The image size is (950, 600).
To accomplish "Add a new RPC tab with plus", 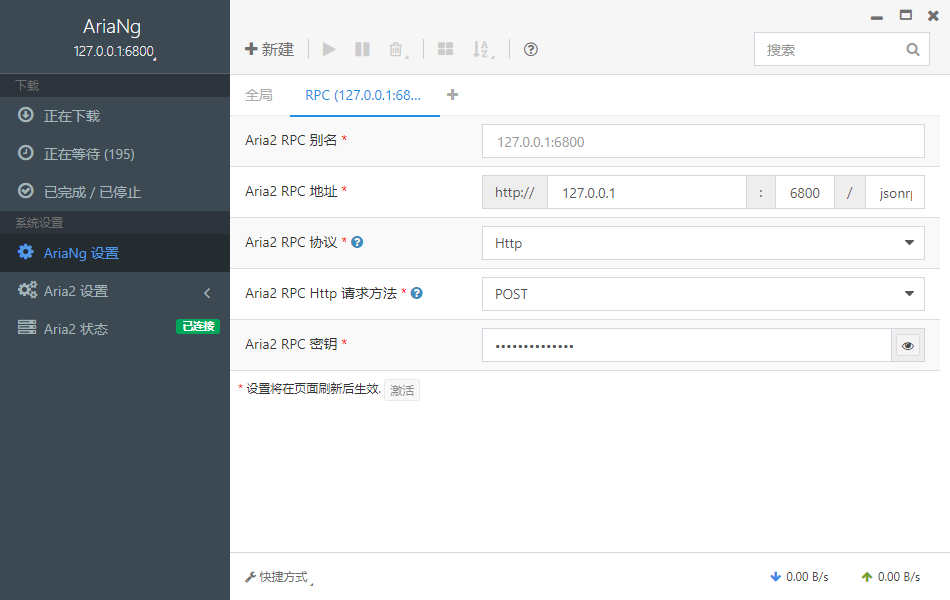I will (x=452, y=95).
